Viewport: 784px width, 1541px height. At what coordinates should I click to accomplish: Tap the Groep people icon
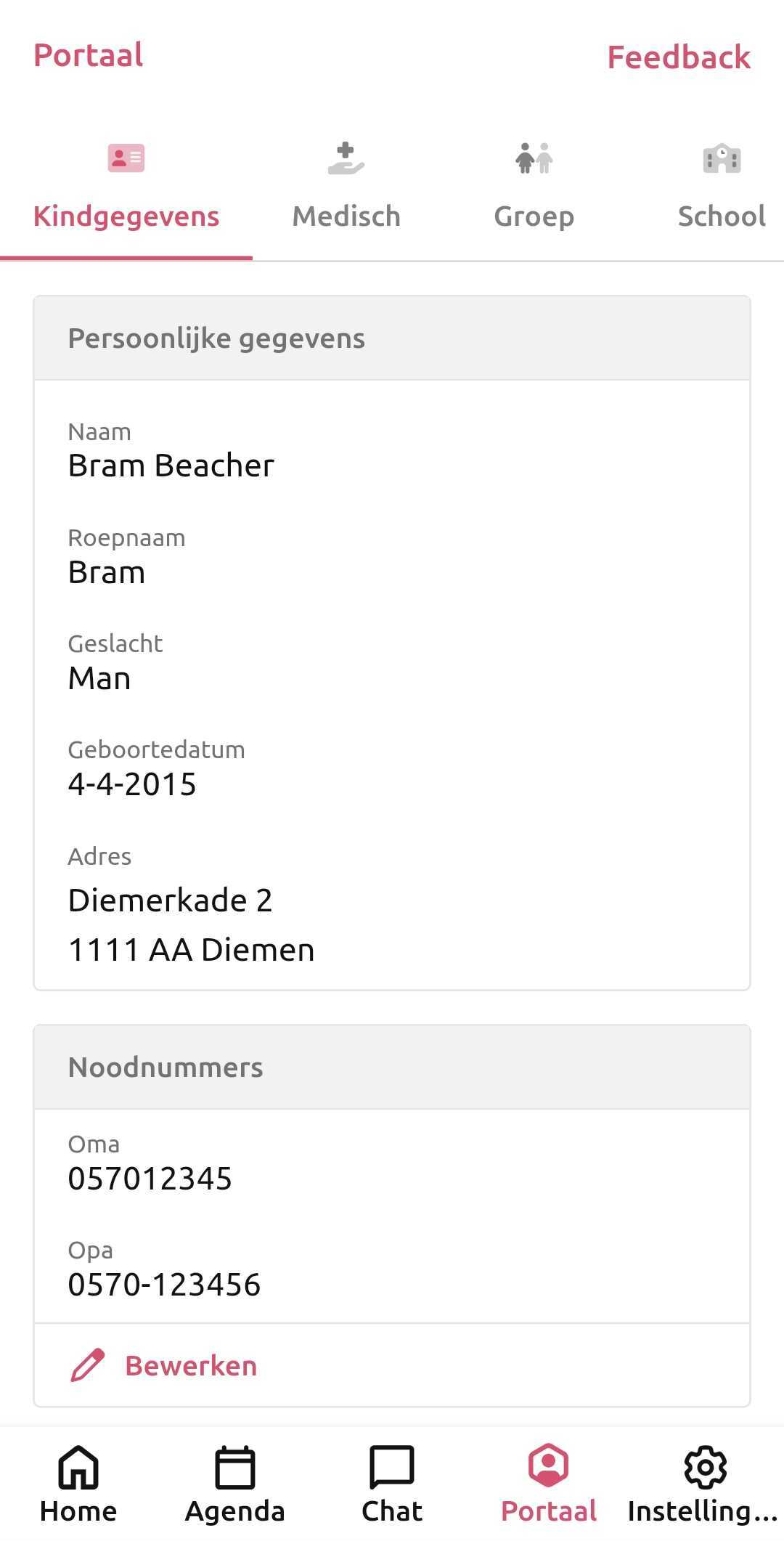(534, 158)
